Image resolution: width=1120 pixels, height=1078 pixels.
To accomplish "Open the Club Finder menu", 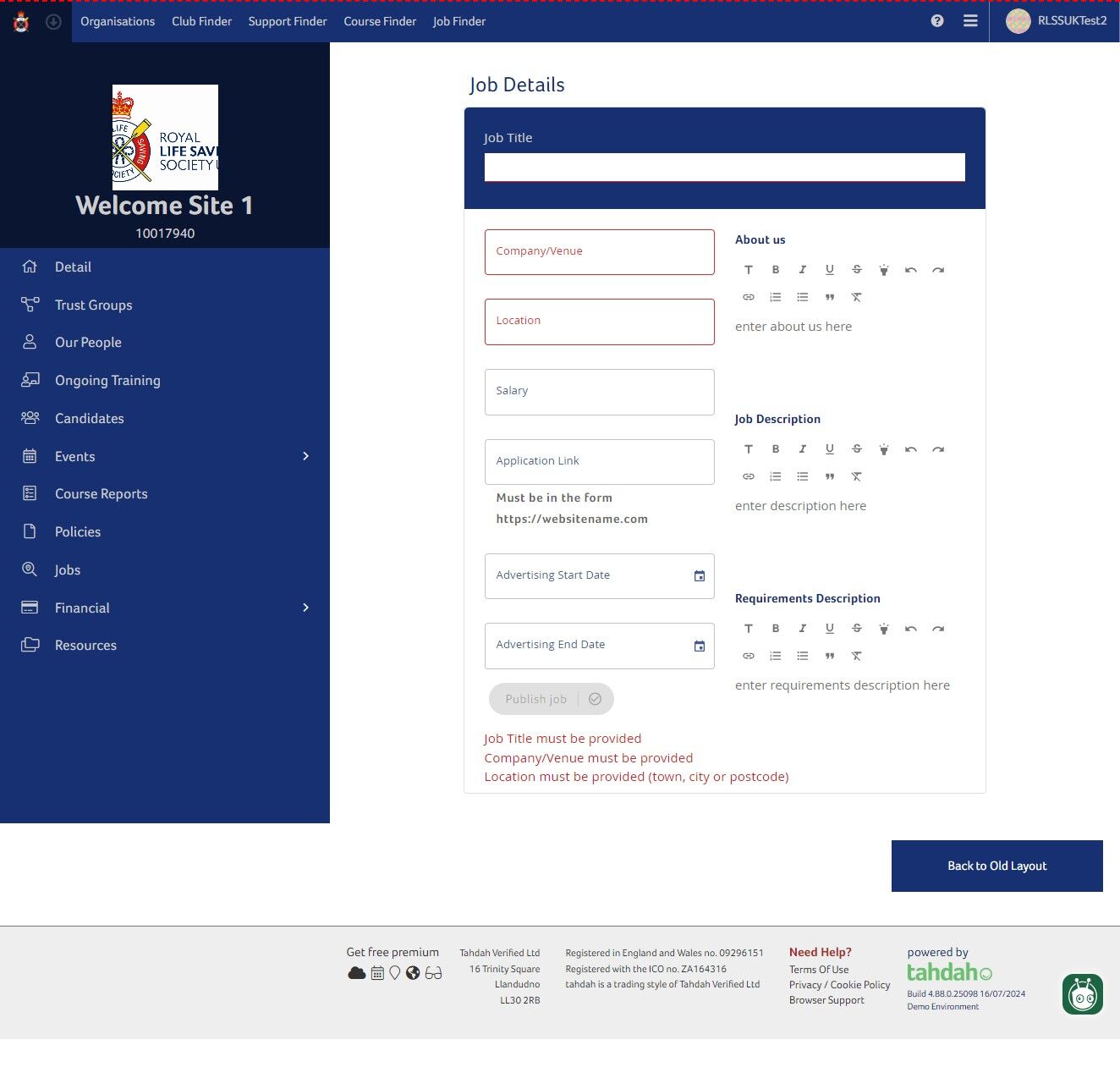I will pyautogui.click(x=201, y=21).
